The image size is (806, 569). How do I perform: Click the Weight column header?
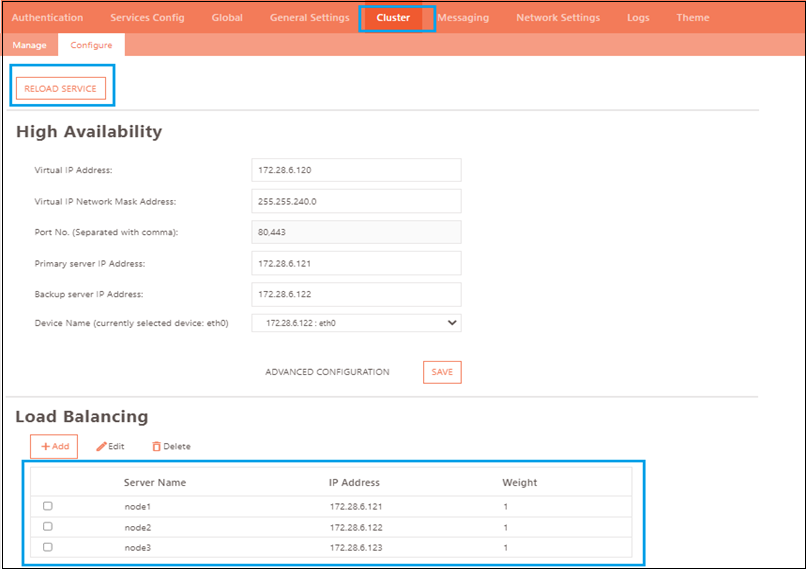tap(520, 483)
